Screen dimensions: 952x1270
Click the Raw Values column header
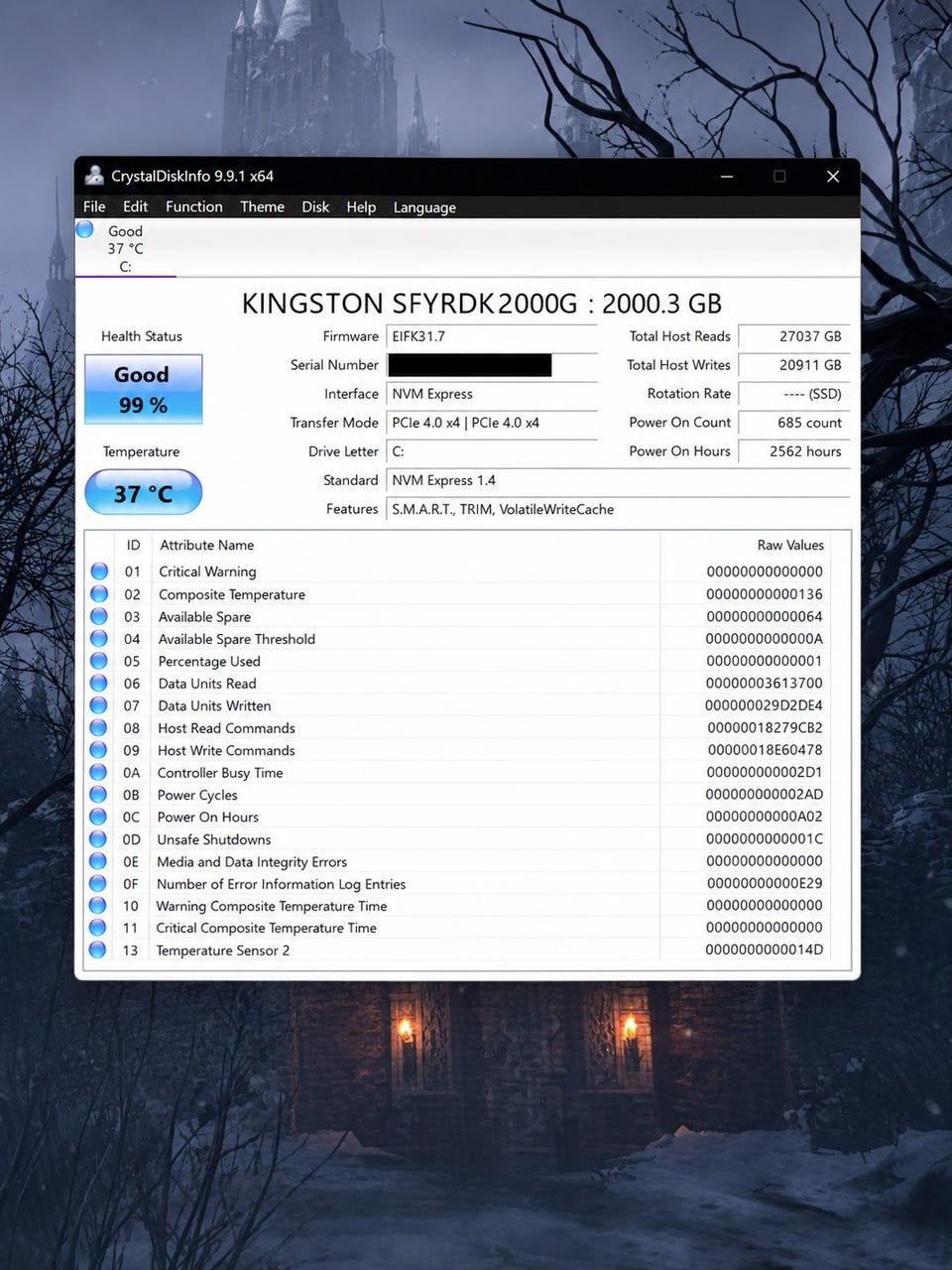790,545
